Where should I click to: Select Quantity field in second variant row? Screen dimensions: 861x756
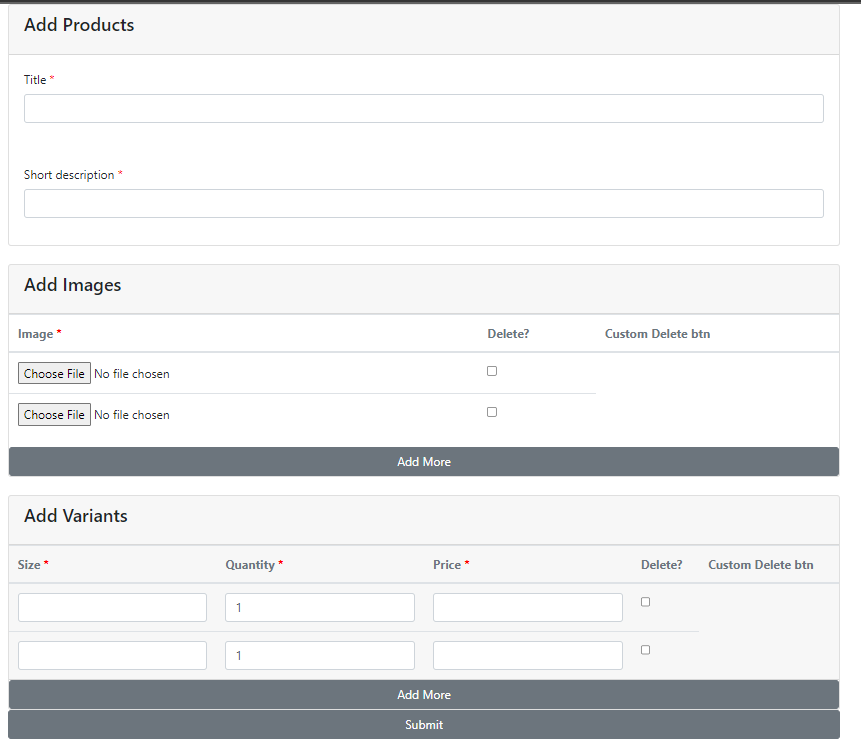coord(320,656)
